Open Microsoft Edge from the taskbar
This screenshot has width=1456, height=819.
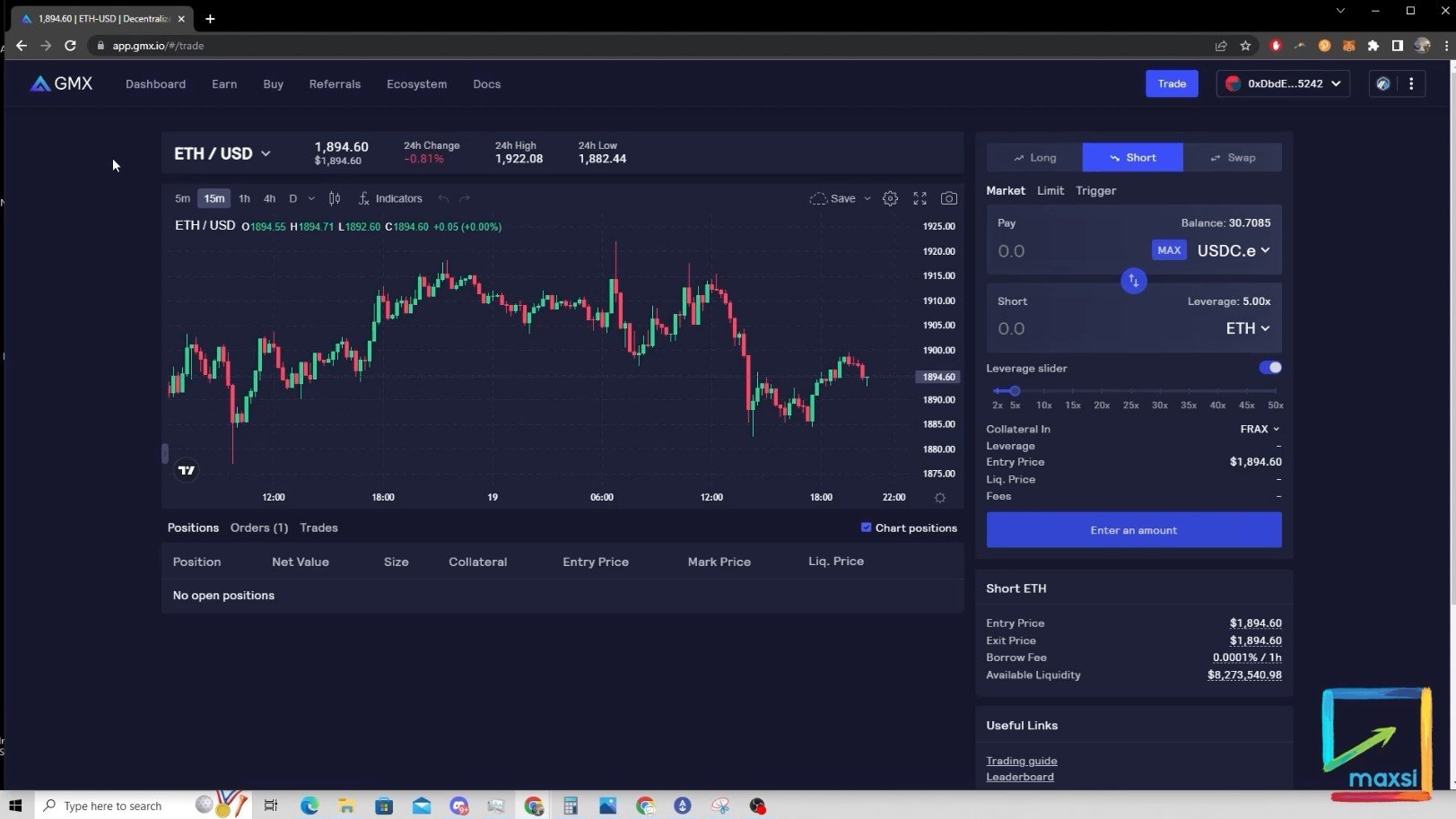[x=310, y=806]
